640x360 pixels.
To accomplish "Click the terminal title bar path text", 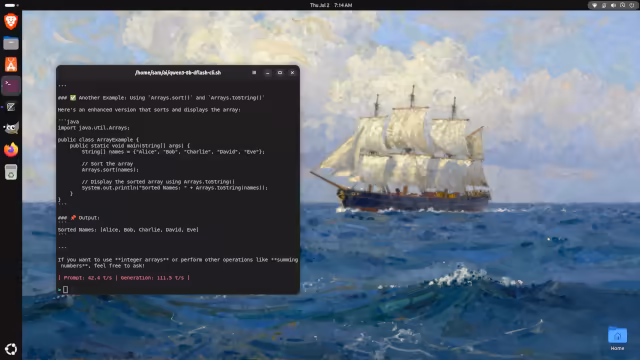I will click(x=178, y=73).
